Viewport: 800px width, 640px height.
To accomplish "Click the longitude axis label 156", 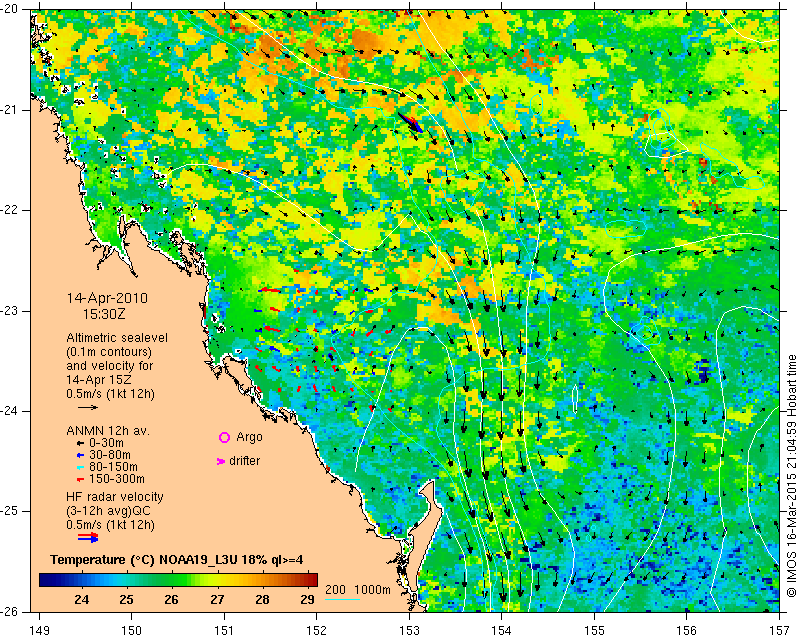I will 687,631.
